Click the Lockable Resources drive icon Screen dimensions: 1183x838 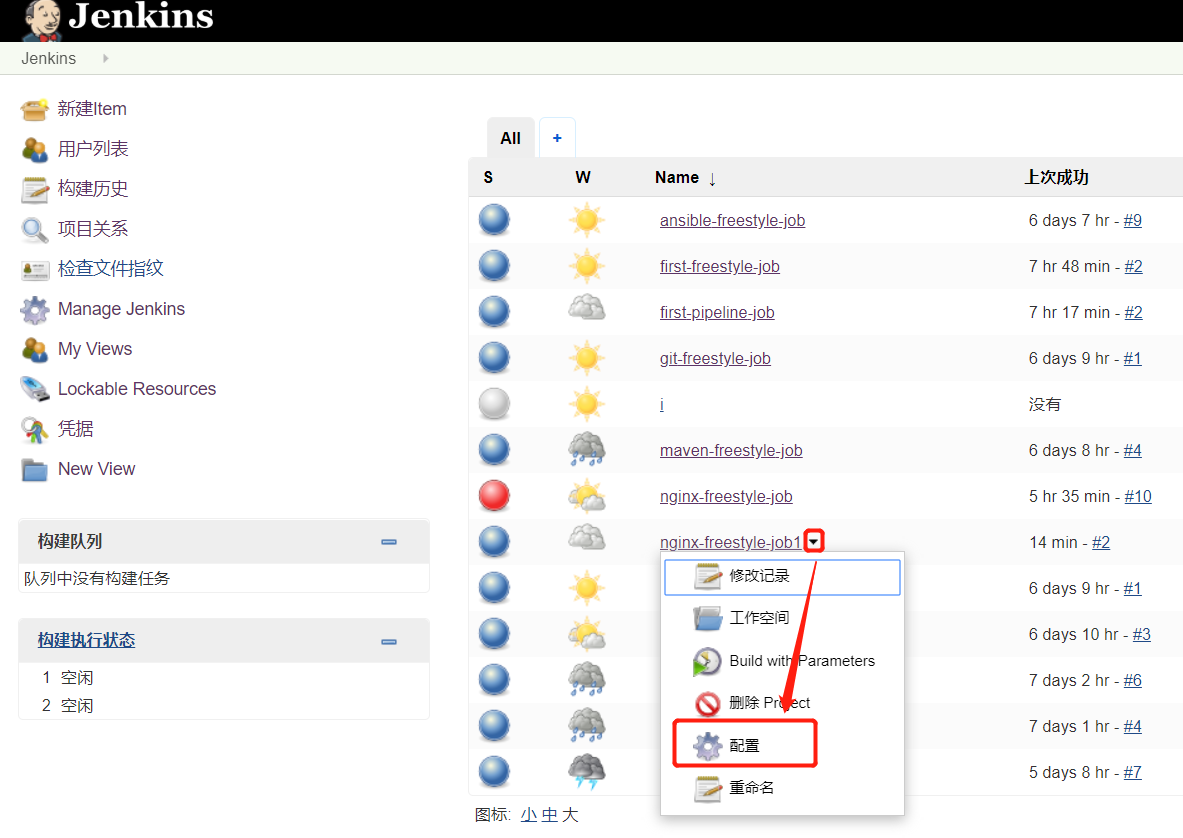[x=35, y=389]
